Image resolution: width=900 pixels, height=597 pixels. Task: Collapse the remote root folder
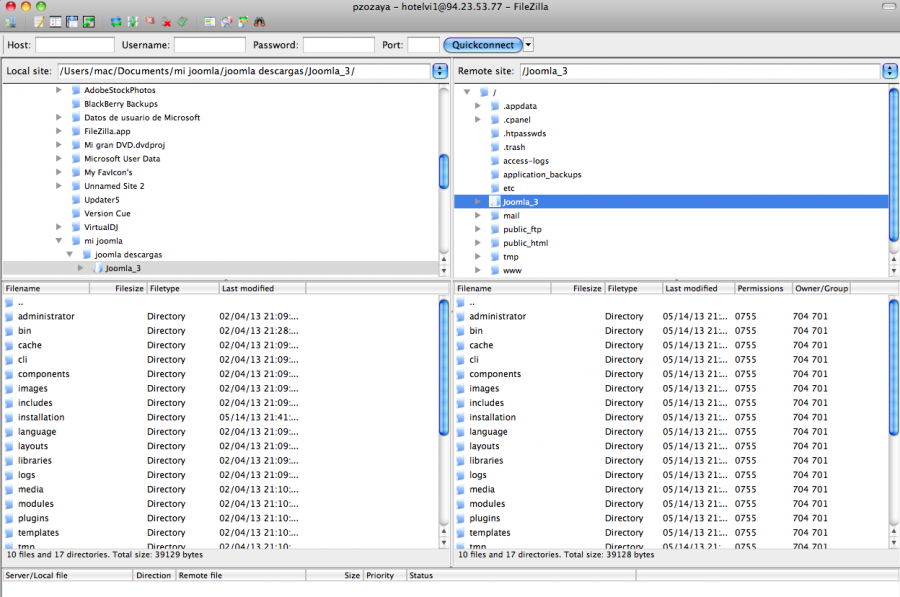click(467, 92)
